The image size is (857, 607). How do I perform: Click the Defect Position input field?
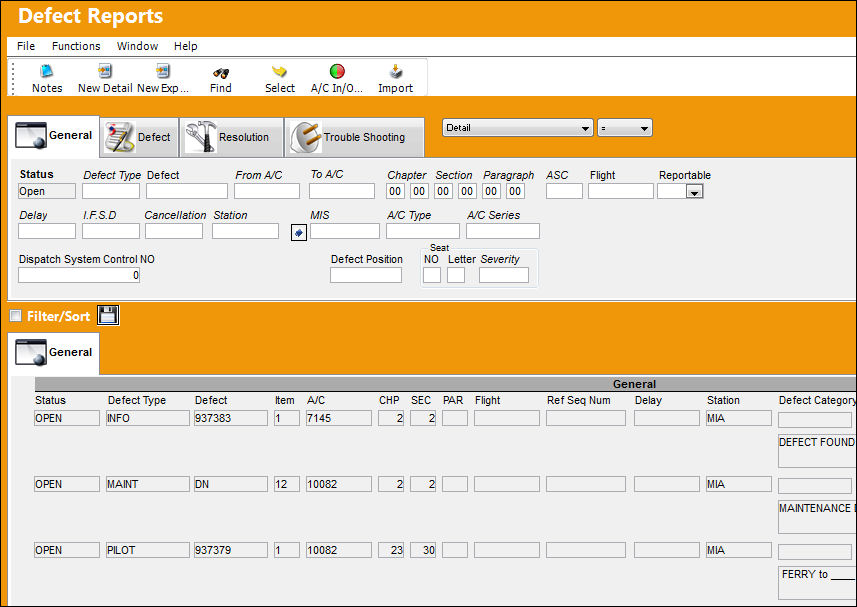pos(366,275)
